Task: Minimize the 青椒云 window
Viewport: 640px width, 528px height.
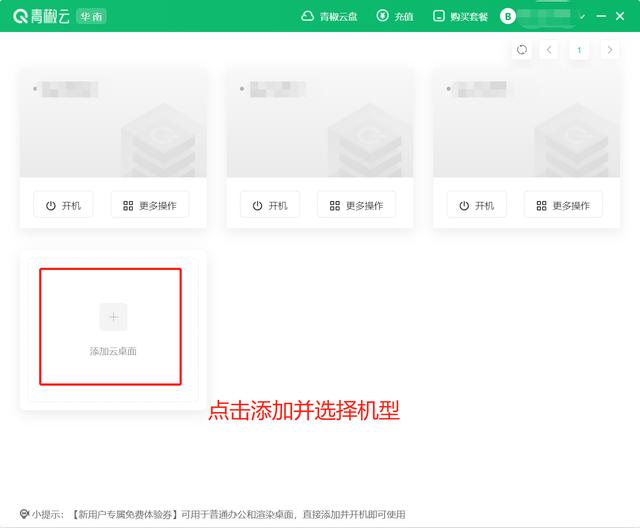Action: (601, 16)
